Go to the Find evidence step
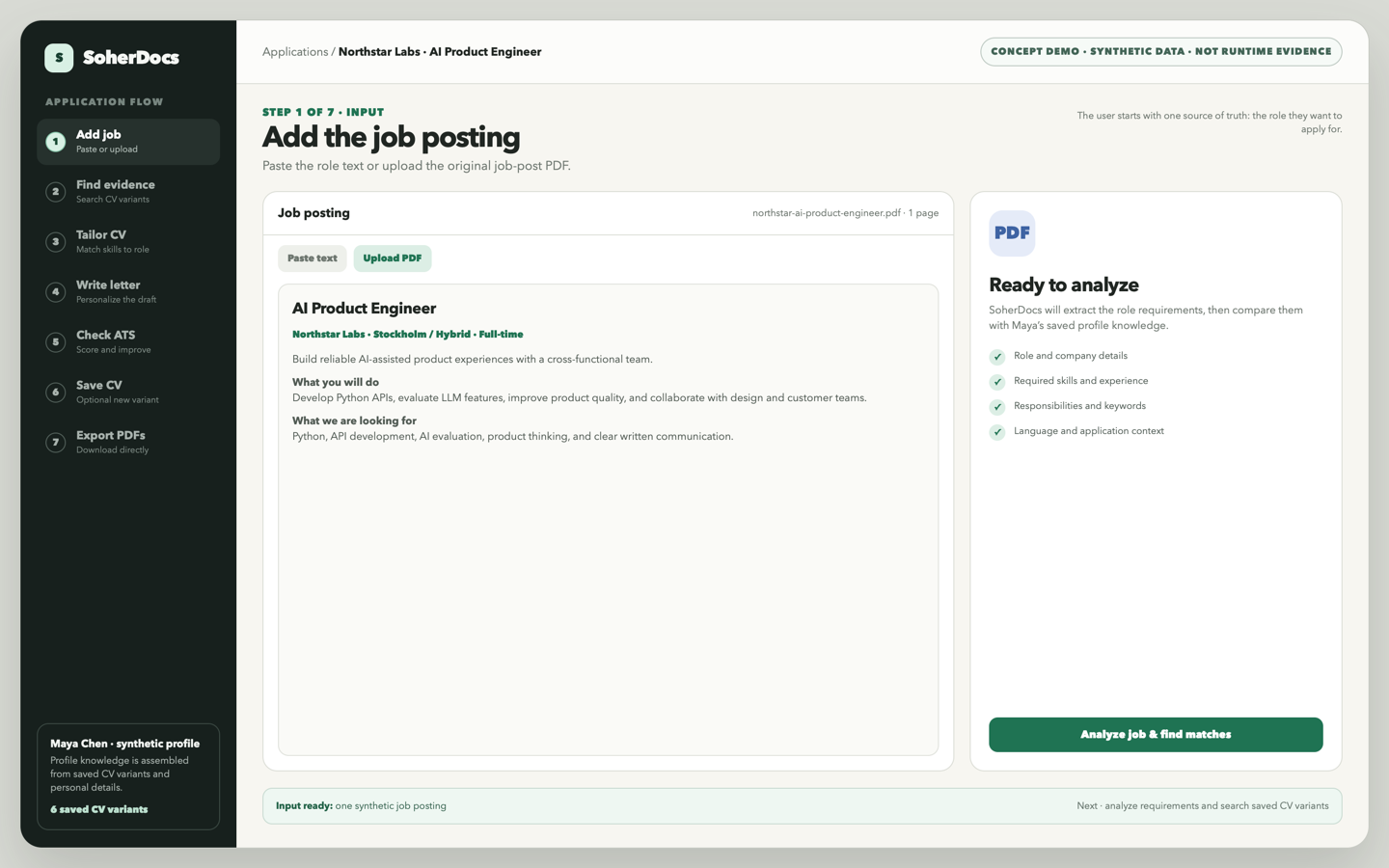Image resolution: width=1389 pixels, height=868 pixels. pyautogui.click(x=128, y=192)
